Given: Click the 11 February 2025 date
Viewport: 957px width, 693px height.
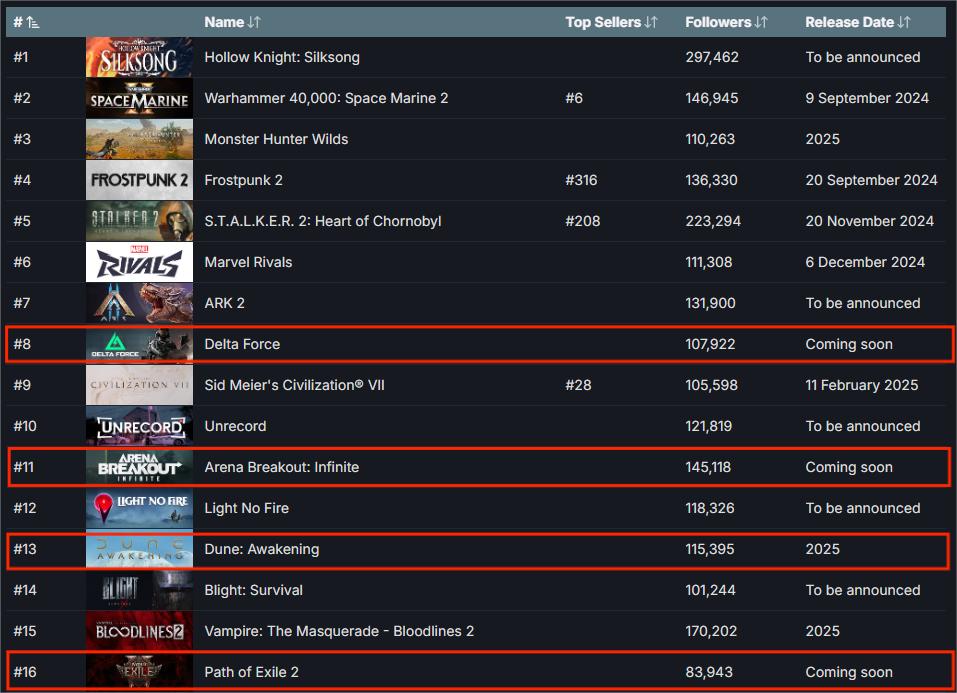Looking at the screenshot, I should (x=861, y=385).
